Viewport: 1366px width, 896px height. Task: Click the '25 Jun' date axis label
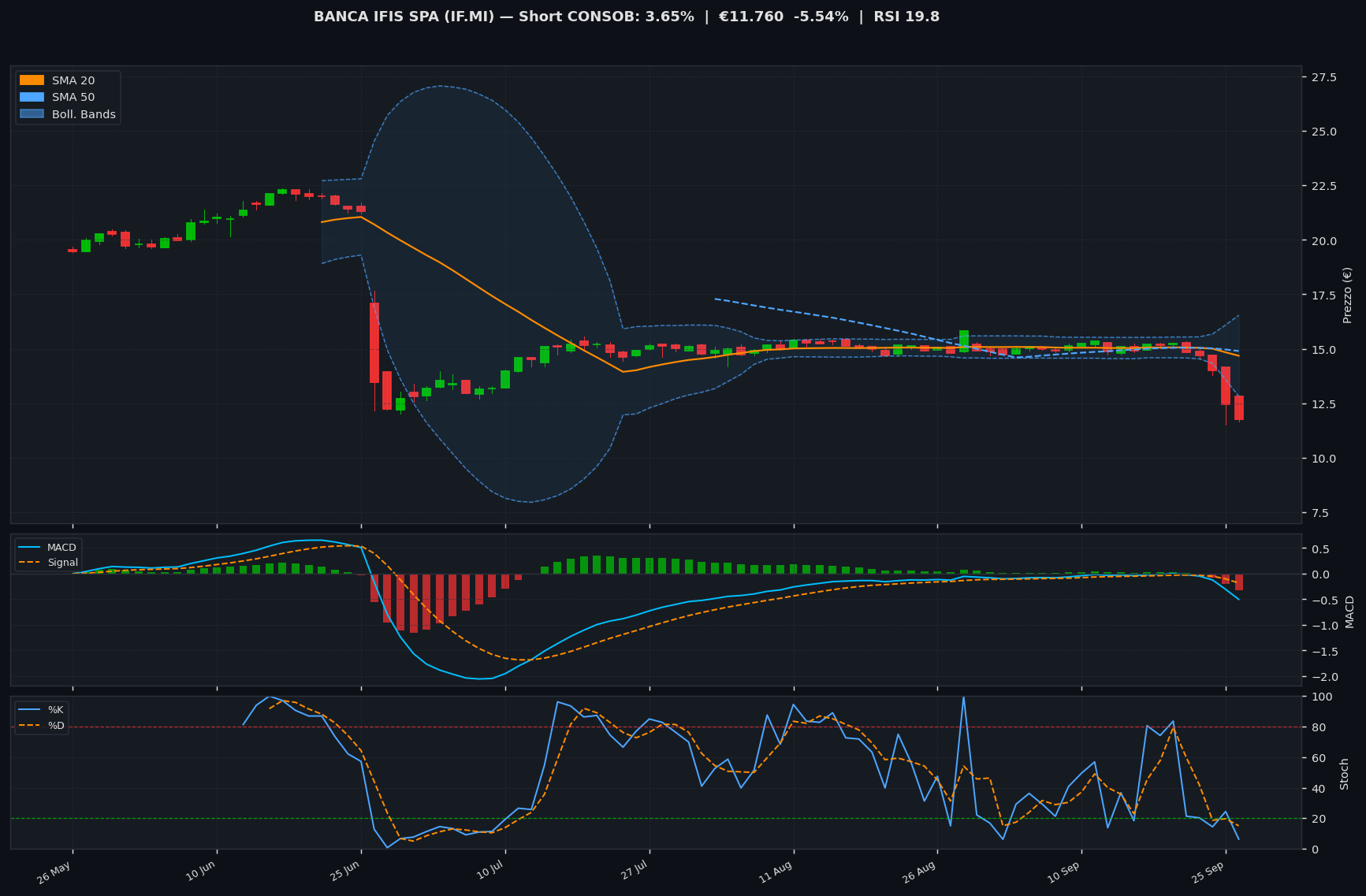pyautogui.click(x=344, y=872)
